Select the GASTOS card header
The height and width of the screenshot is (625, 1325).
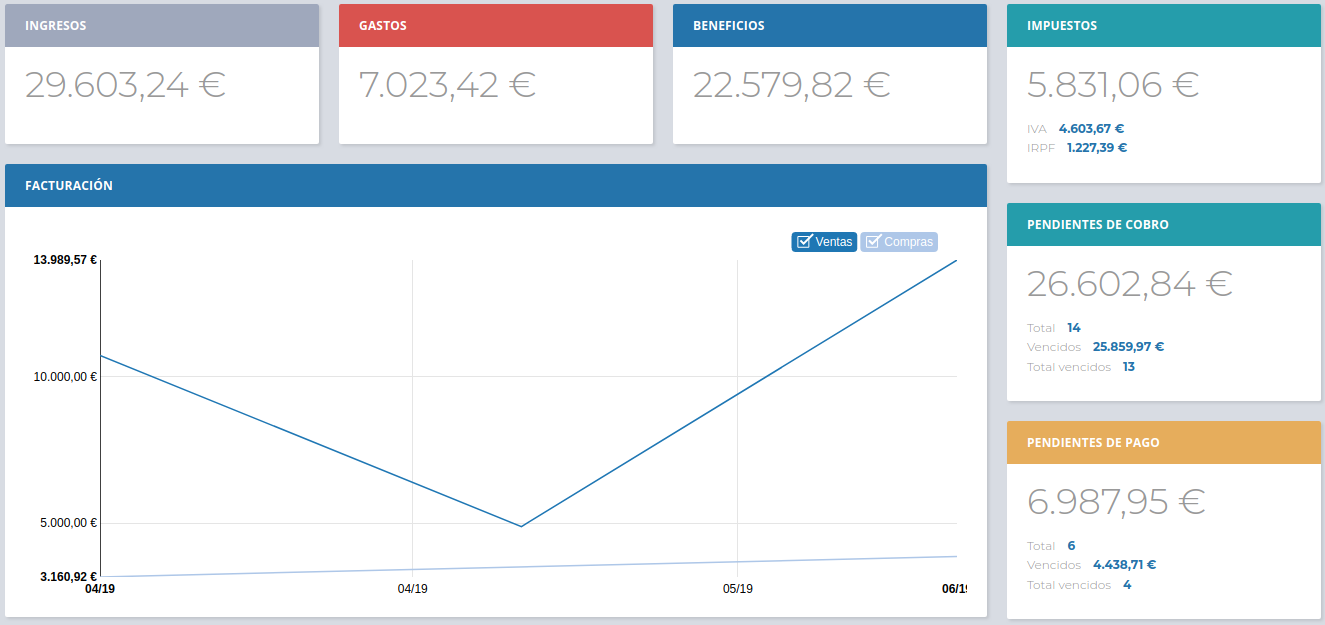click(x=495, y=26)
